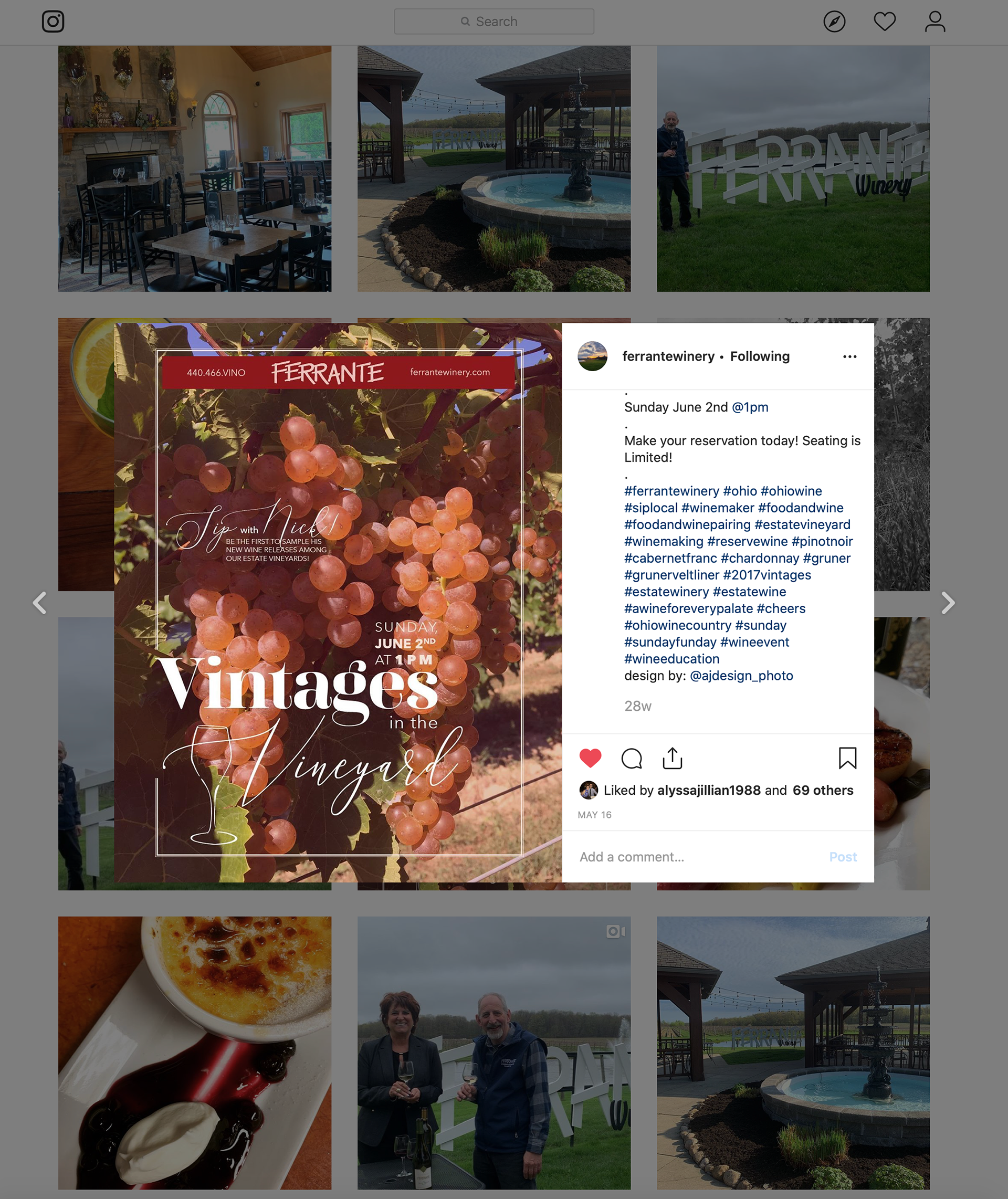Go to previous post with left arrow
The image size is (1008, 1199).
[39, 603]
